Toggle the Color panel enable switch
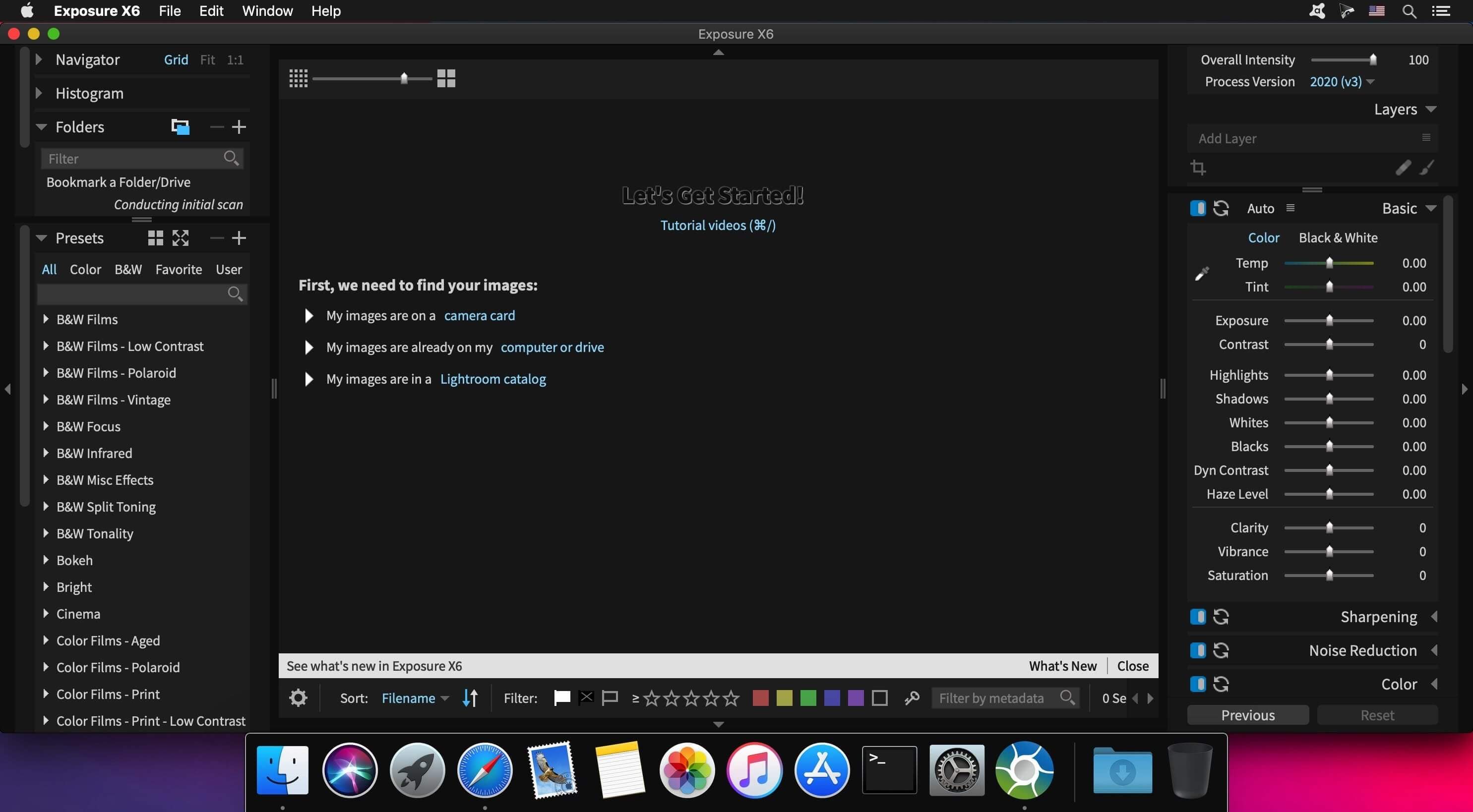Image resolution: width=1473 pixels, height=812 pixels. pyautogui.click(x=1197, y=684)
